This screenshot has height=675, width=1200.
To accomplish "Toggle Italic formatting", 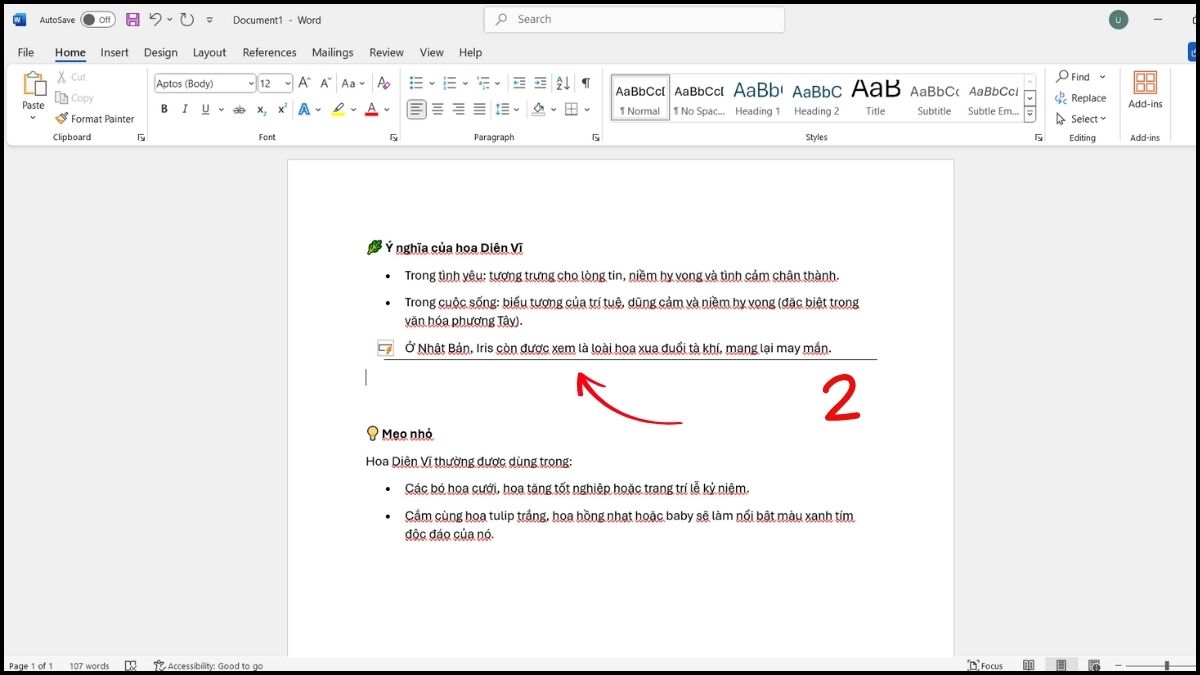I will click(185, 110).
